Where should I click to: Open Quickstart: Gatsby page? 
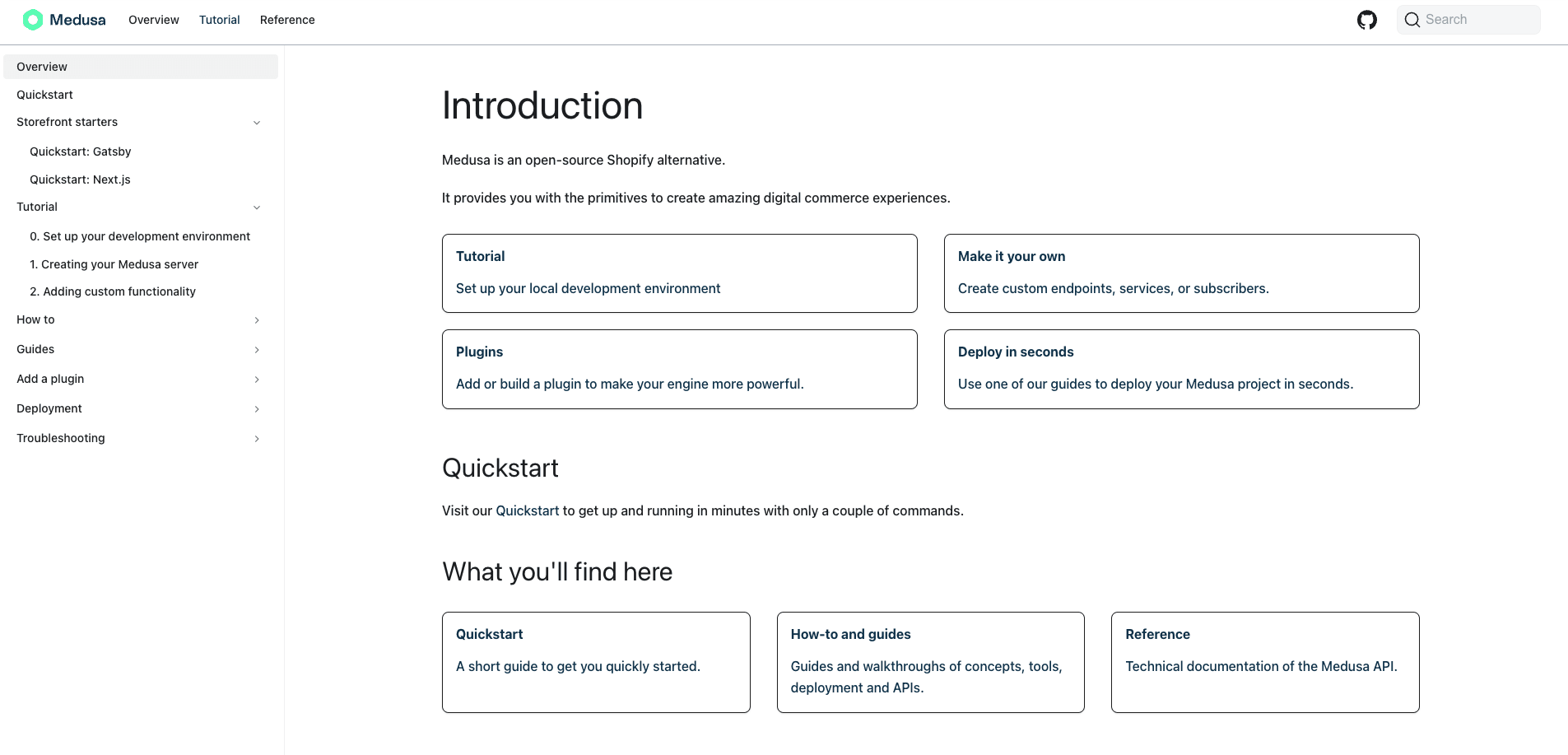81,151
